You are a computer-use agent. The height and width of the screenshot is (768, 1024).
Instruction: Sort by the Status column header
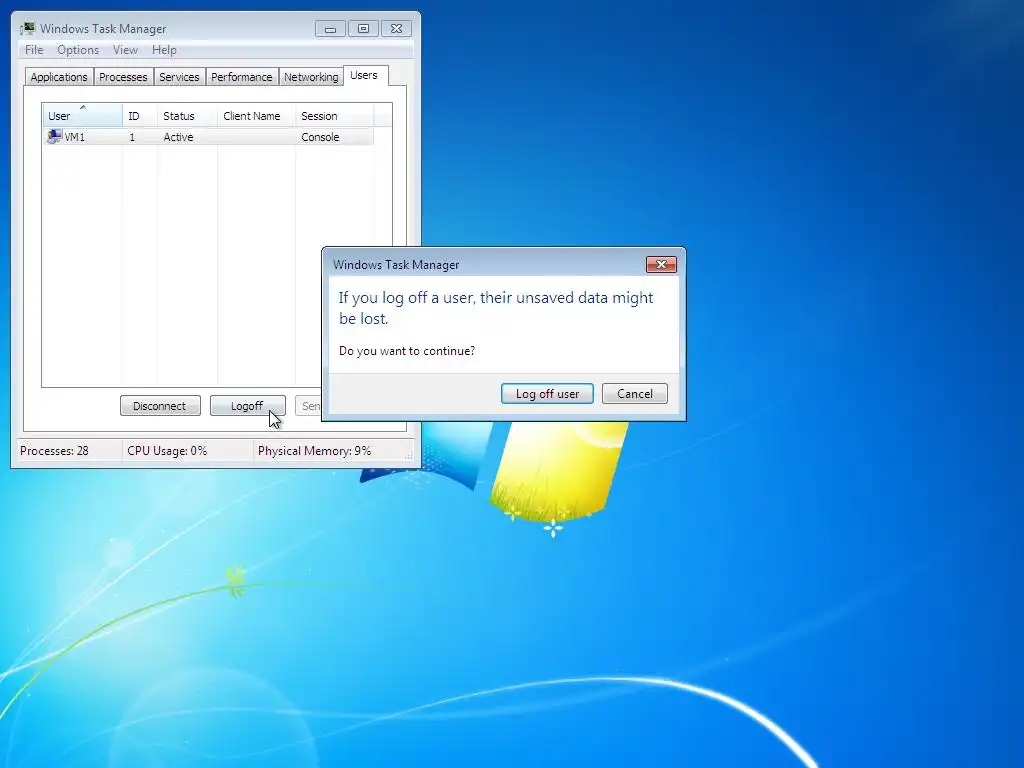187,116
